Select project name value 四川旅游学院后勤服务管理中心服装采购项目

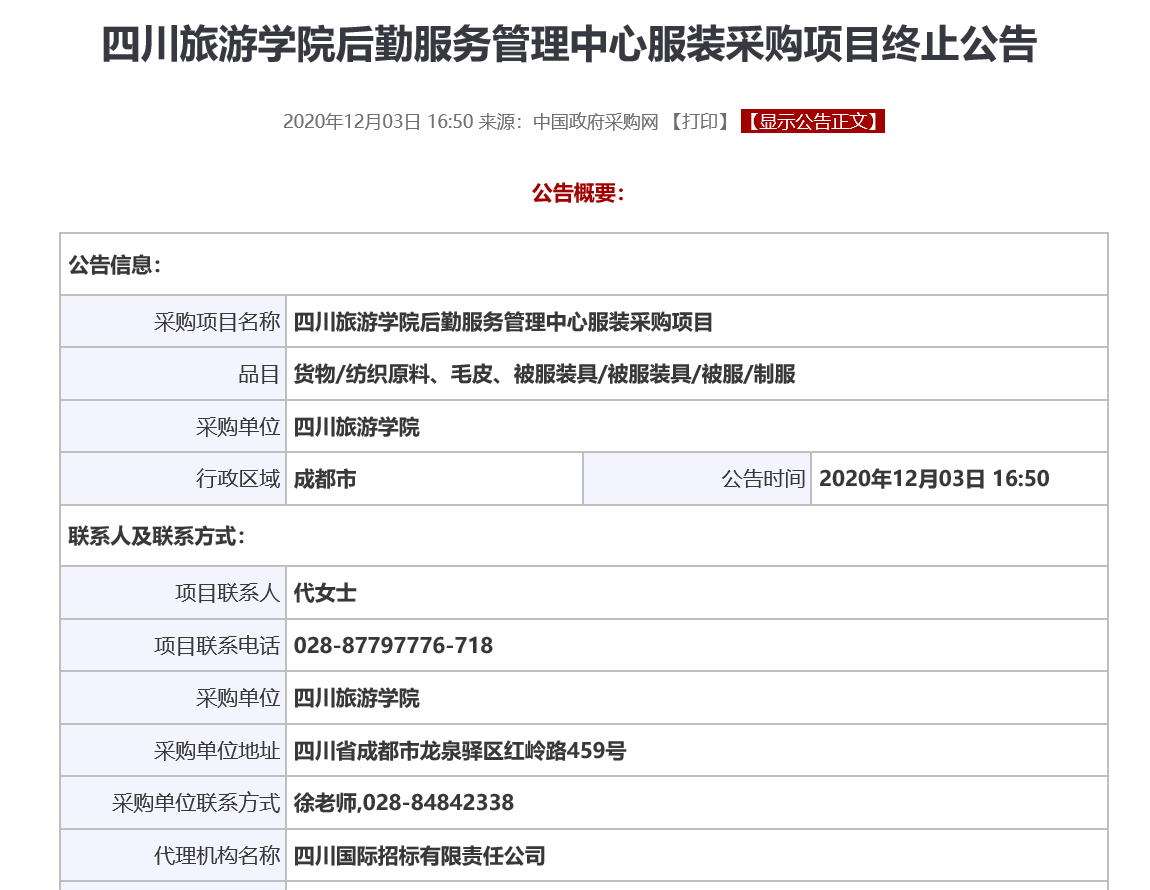pyautogui.click(x=503, y=322)
